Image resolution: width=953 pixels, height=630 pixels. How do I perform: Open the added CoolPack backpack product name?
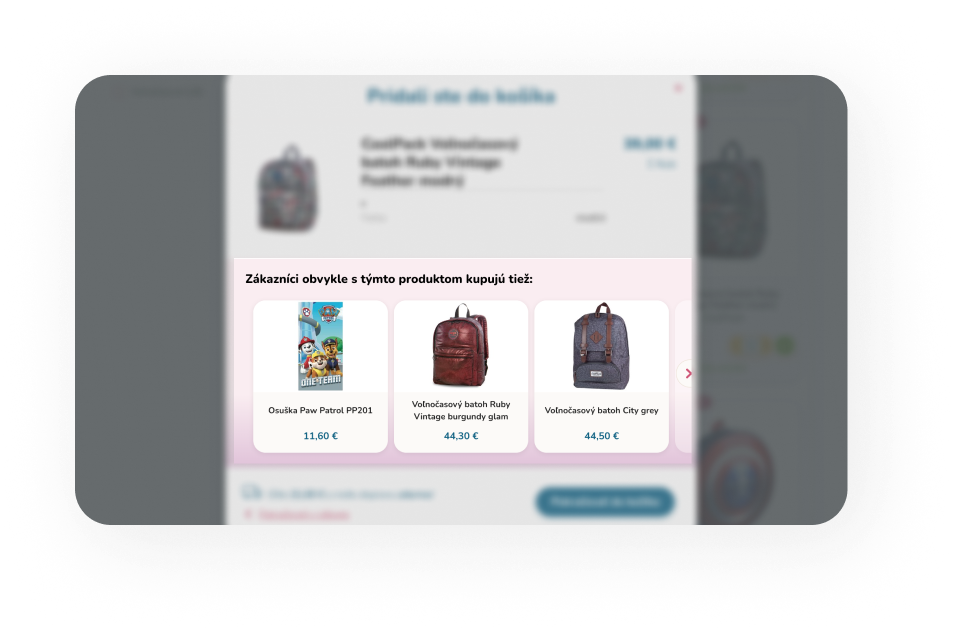coord(439,162)
